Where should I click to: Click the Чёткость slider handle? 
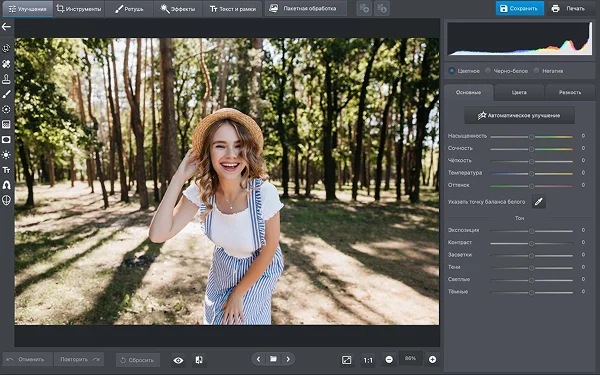click(532, 161)
